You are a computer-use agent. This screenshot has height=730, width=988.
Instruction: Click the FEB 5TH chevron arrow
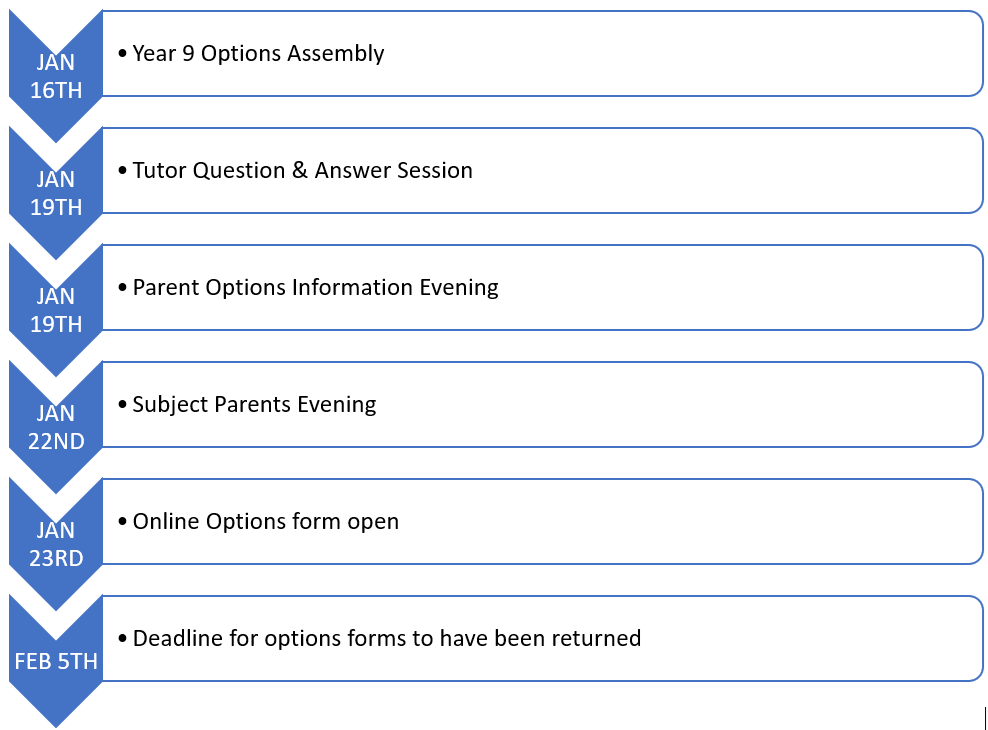point(55,661)
